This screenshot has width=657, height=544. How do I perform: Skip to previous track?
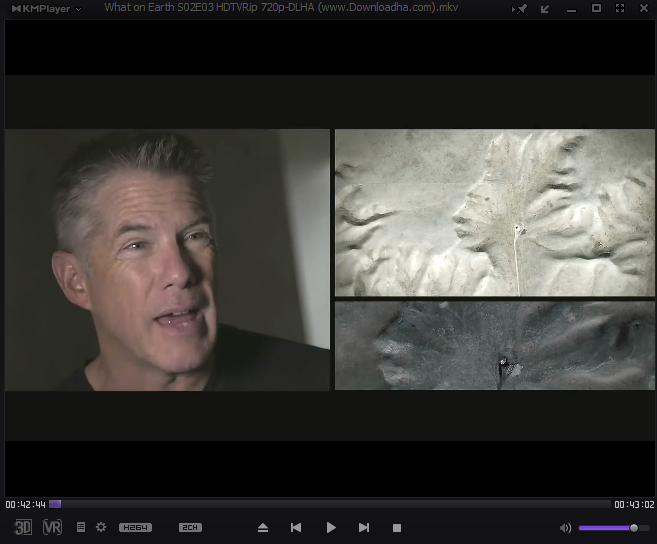tap(296, 527)
